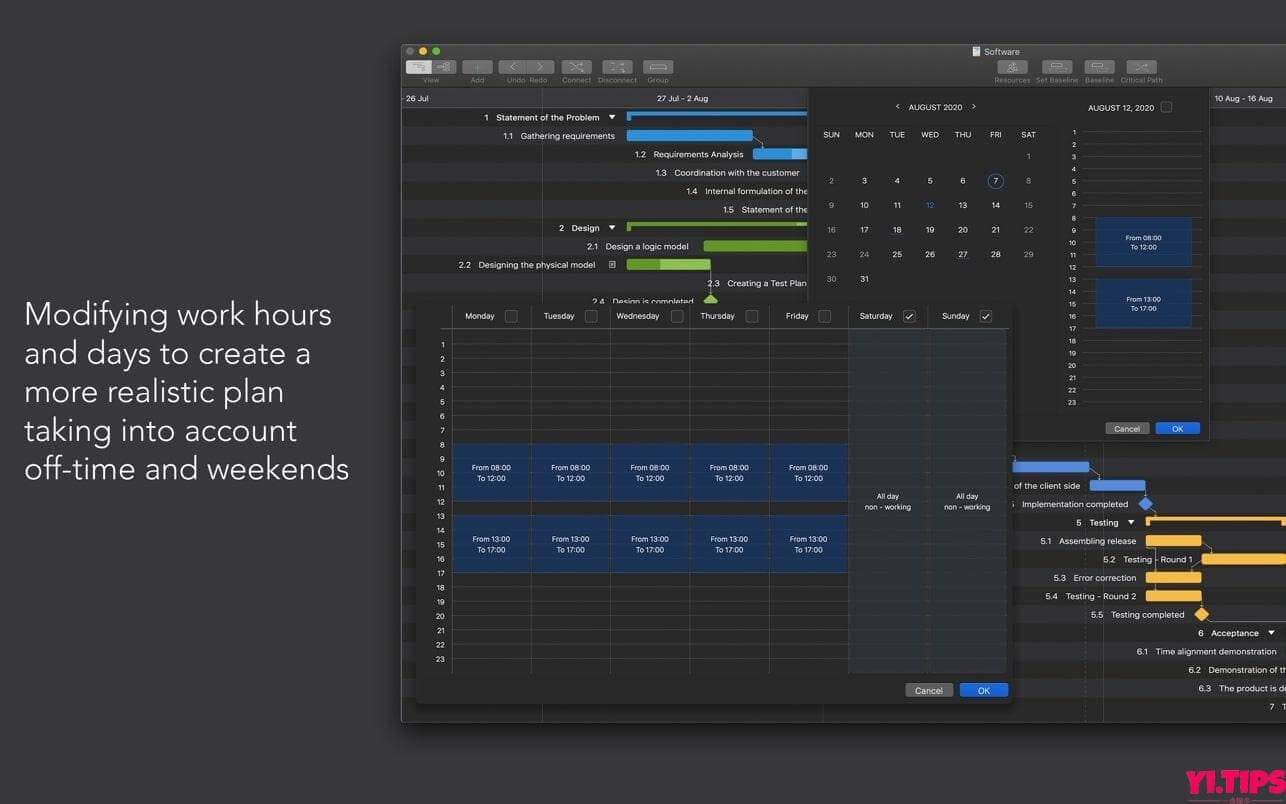Click the Disconnect toolbar icon

tap(617, 68)
